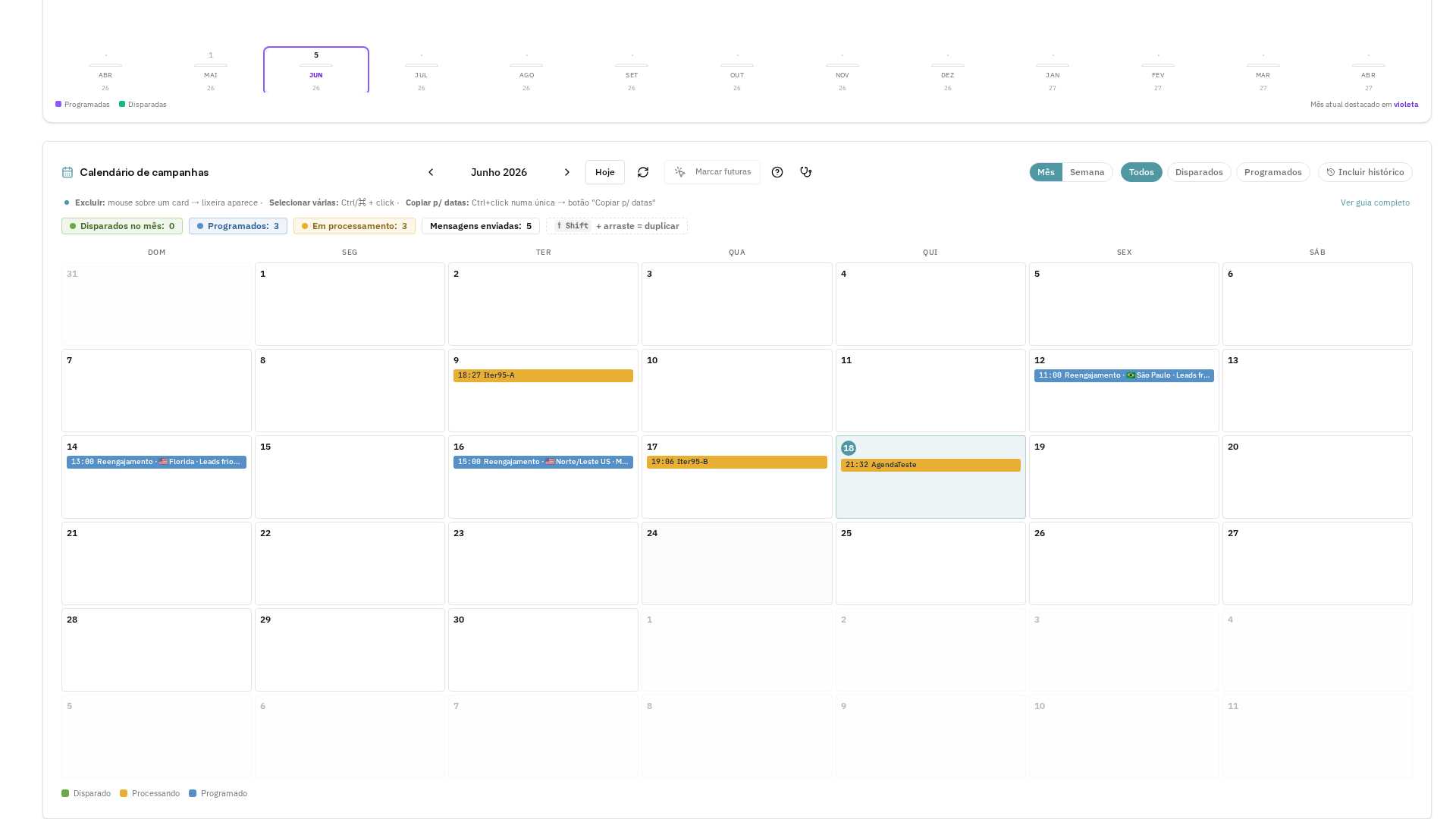Open the 15:00 Reengajamento Norte/Leste US card

(x=543, y=462)
